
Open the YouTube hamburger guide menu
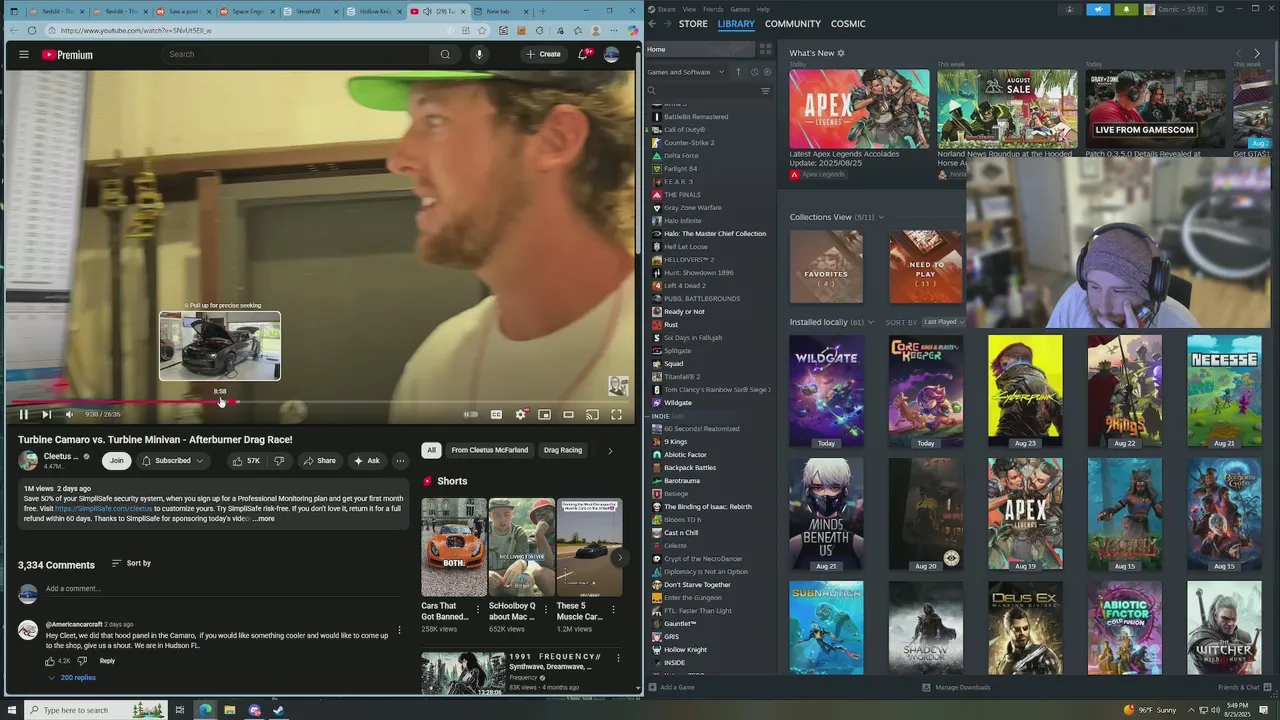pos(24,54)
